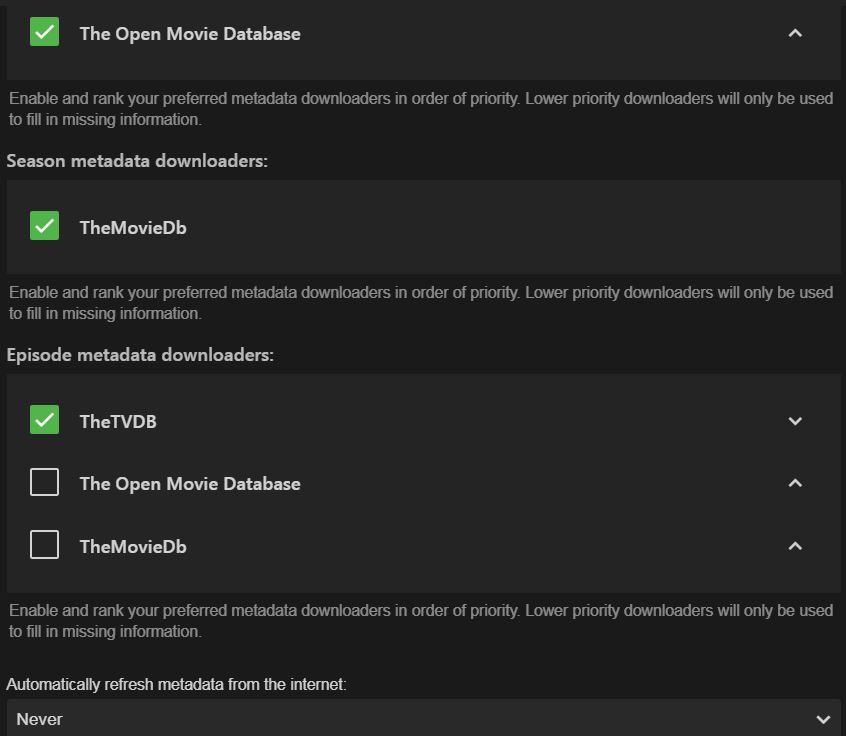Move TheTVDB episode downloader down in priority
846x736 pixels.
[x=795, y=421]
